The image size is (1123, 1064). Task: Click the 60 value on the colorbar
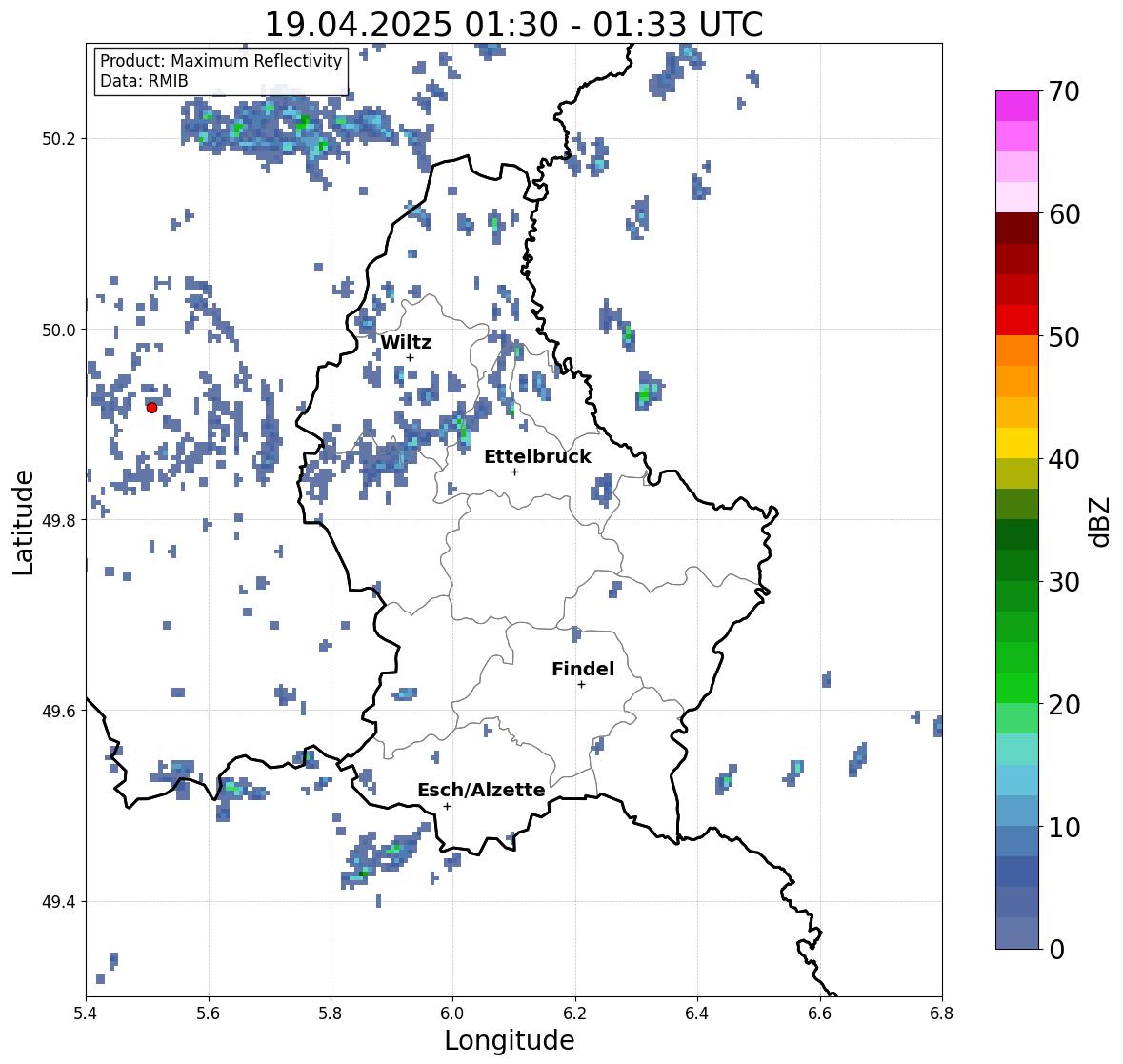click(1064, 214)
